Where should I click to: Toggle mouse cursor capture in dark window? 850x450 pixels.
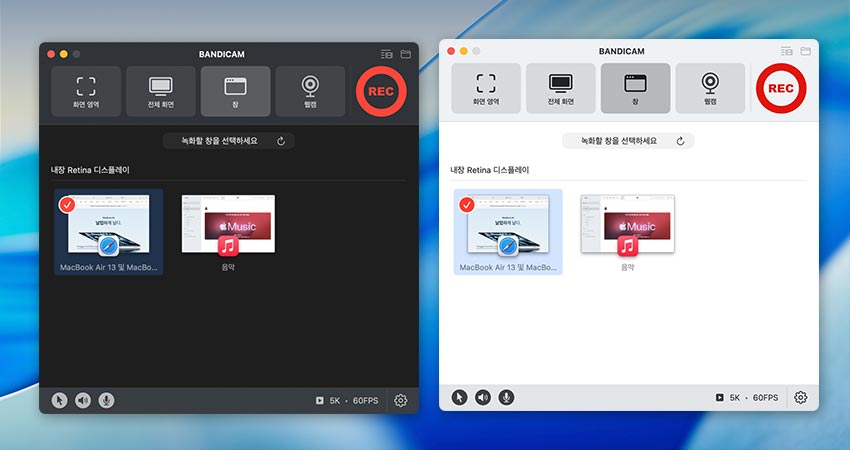point(59,400)
